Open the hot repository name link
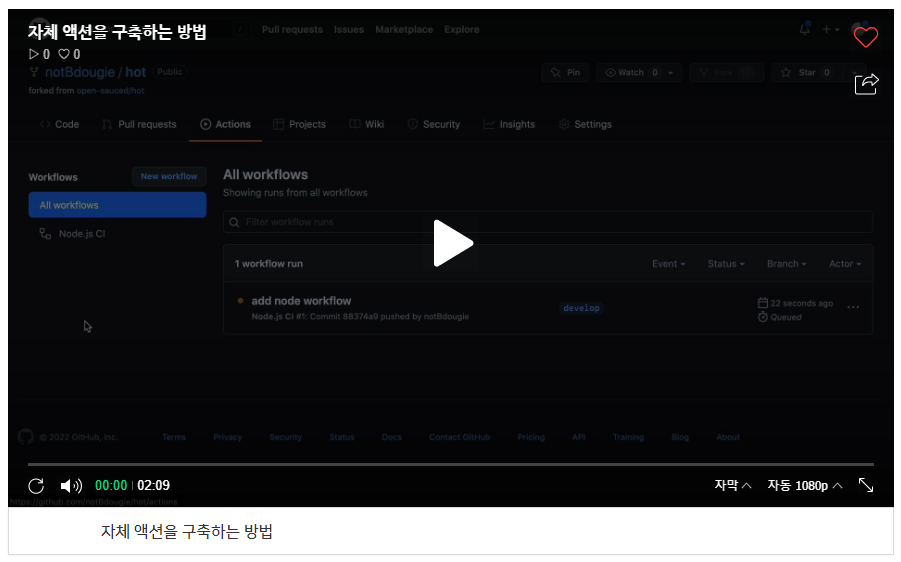The width and height of the screenshot is (901, 562). point(136,72)
